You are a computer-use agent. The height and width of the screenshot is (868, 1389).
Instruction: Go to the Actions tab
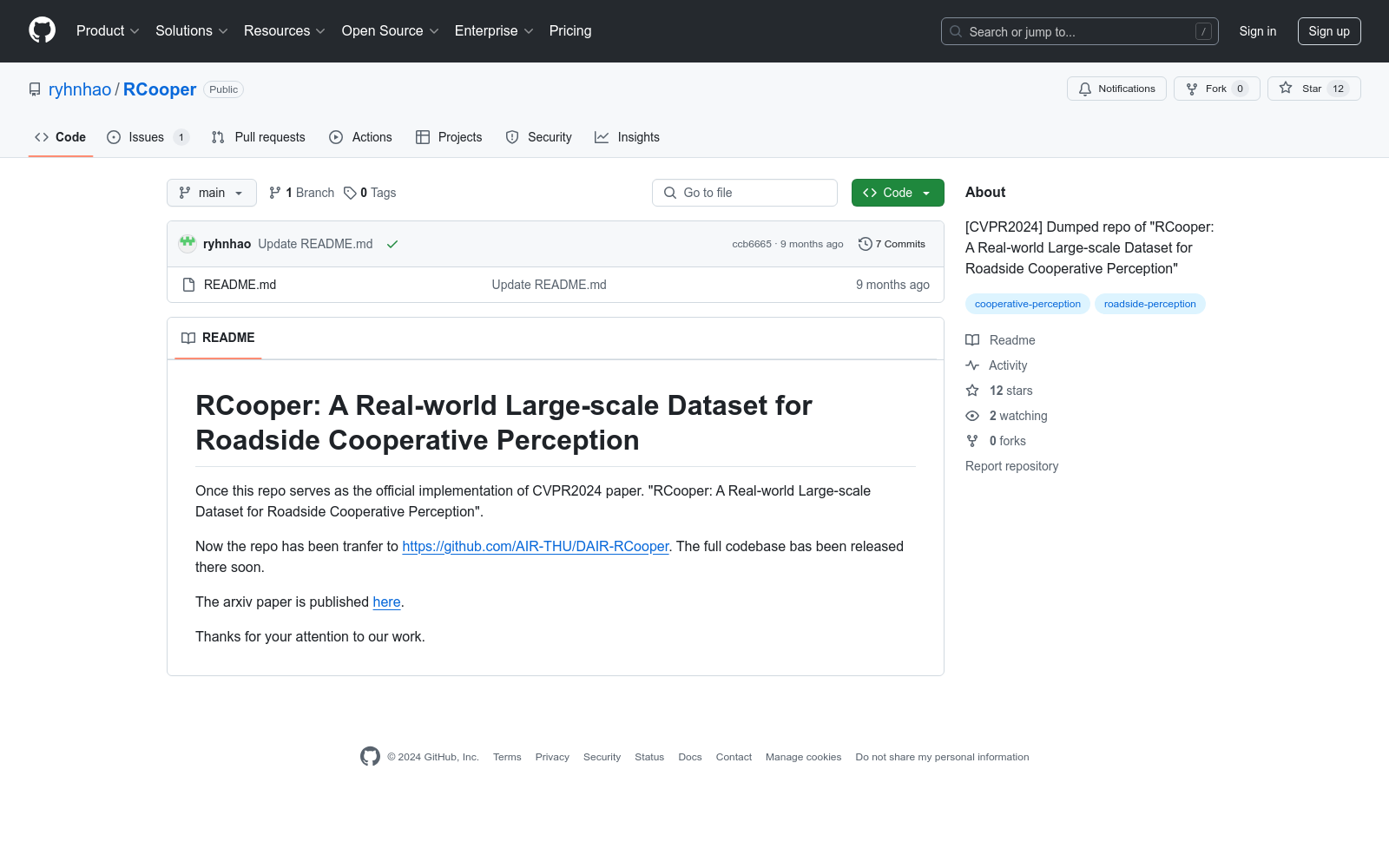click(x=361, y=137)
